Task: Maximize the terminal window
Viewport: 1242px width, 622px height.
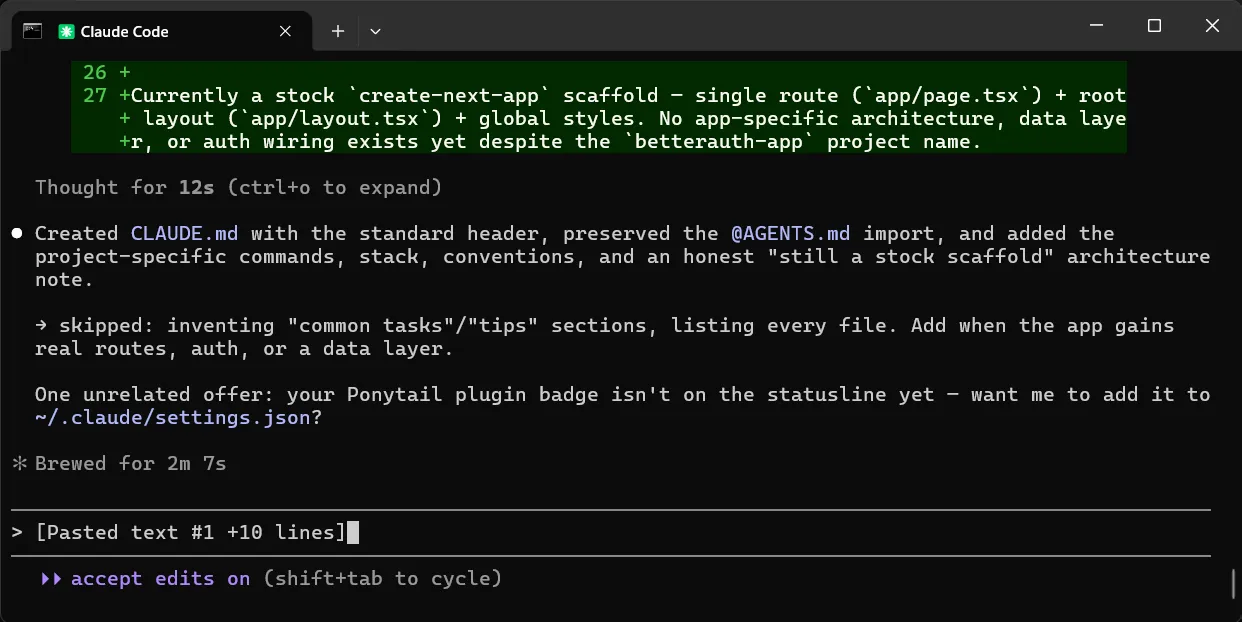Action: [1154, 26]
